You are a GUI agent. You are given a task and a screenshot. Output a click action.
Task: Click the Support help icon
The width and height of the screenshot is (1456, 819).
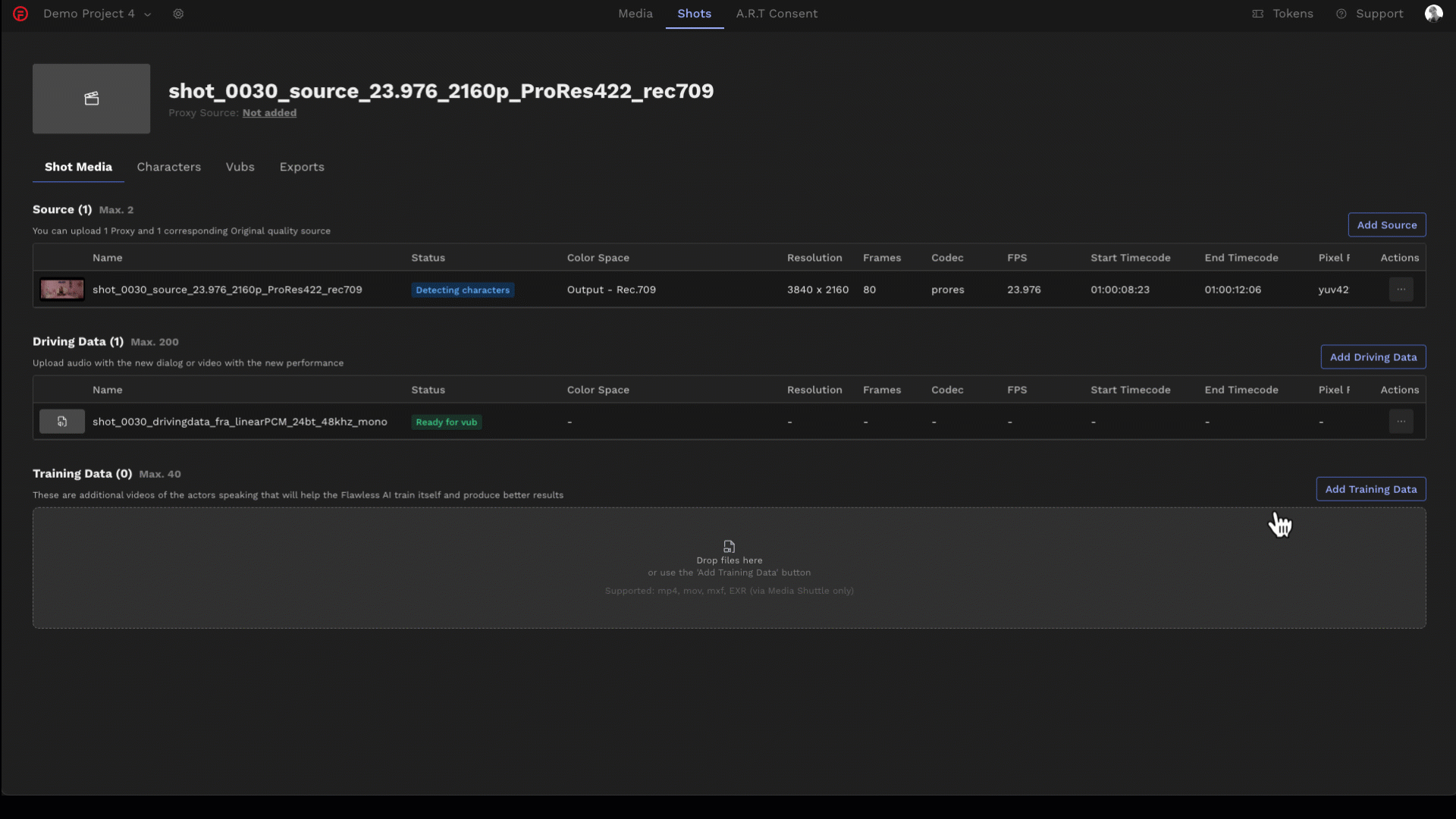click(1341, 14)
